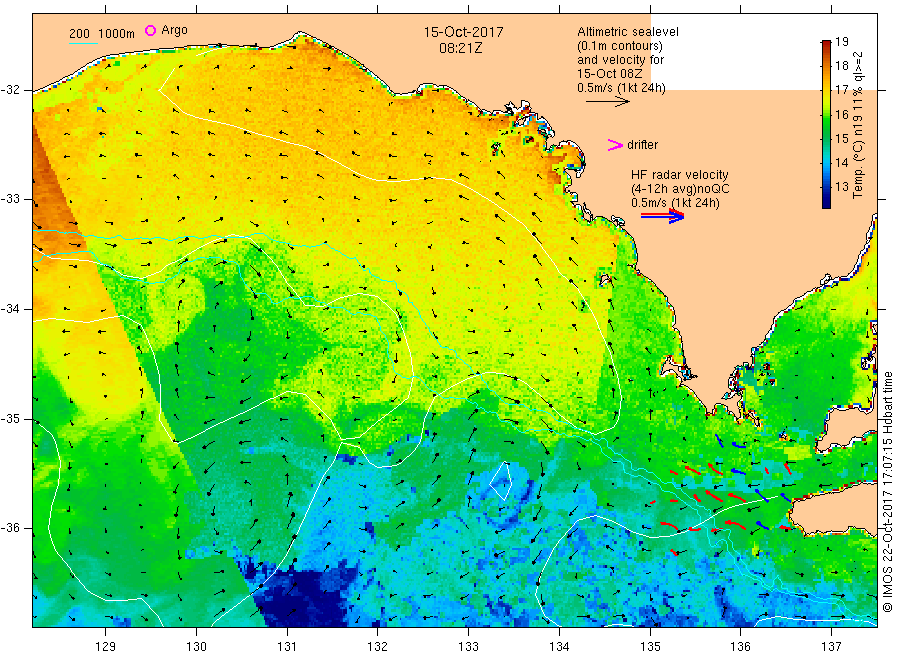Click the magenta drifter arrowhead symbol
The height and width of the screenshot is (660, 900).
coord(615,145)
